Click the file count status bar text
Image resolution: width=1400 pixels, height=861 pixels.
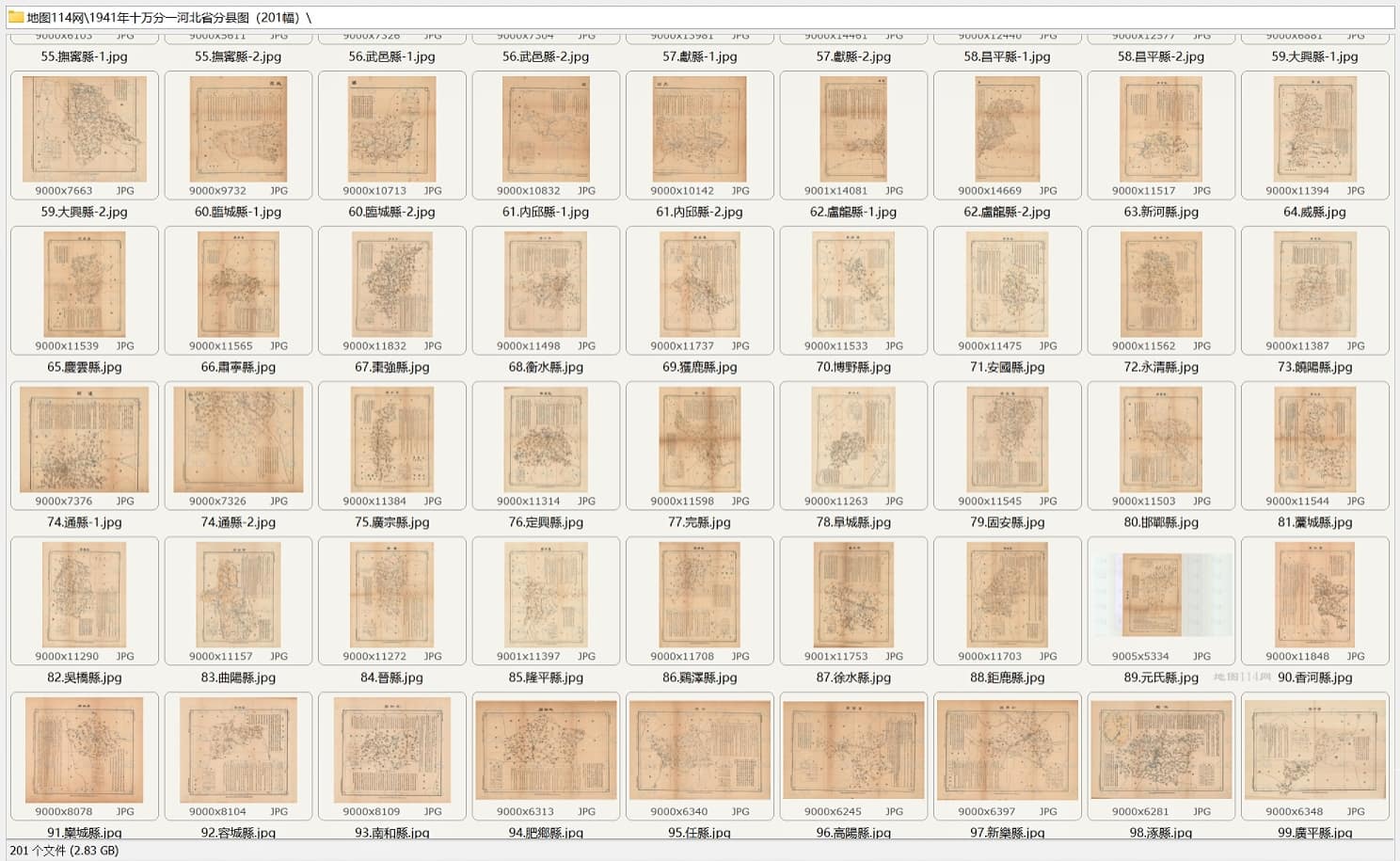coord(64,851)
